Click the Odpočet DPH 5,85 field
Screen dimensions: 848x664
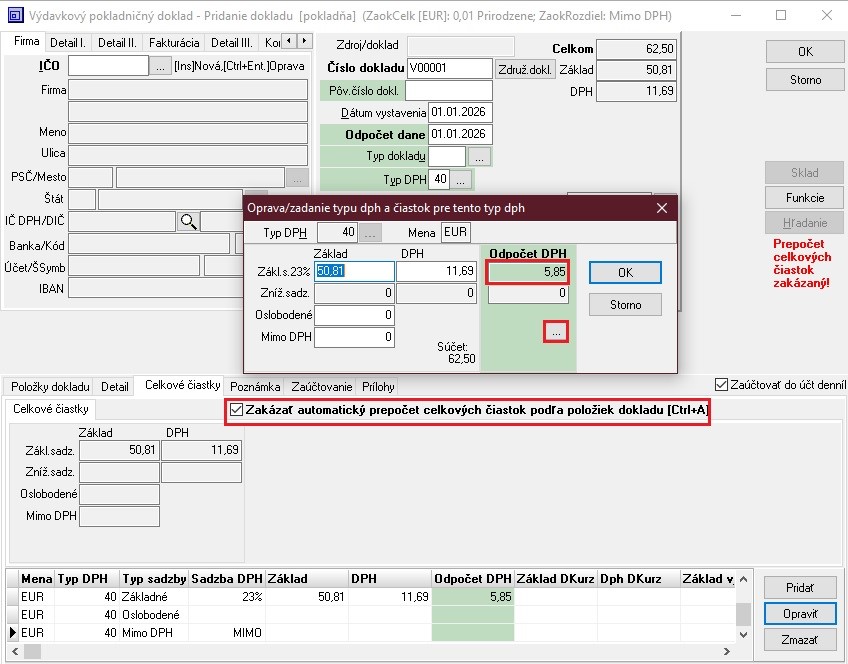tap(528, 271)
